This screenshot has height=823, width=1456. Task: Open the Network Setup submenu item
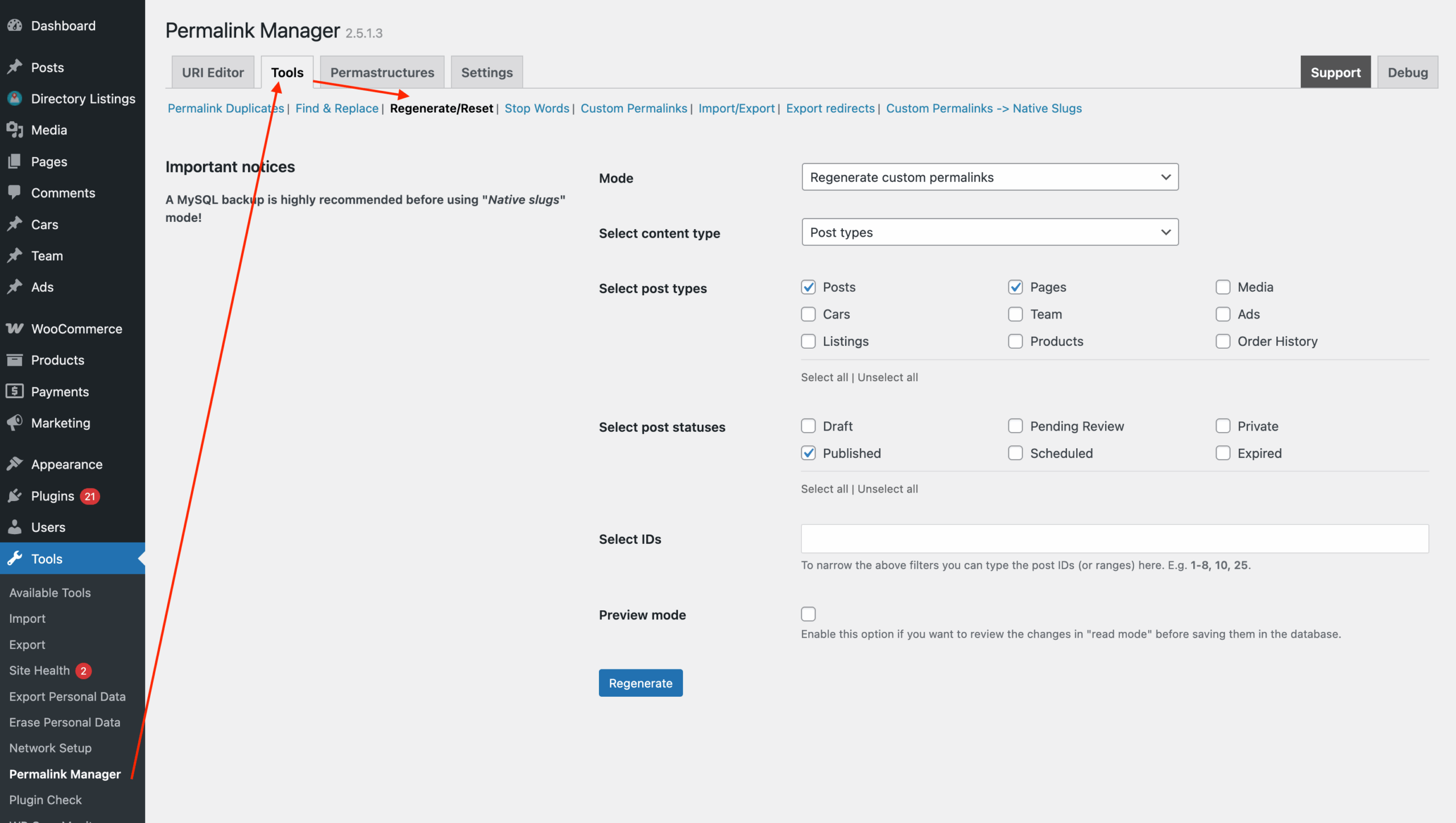click(x=50, y=748)
